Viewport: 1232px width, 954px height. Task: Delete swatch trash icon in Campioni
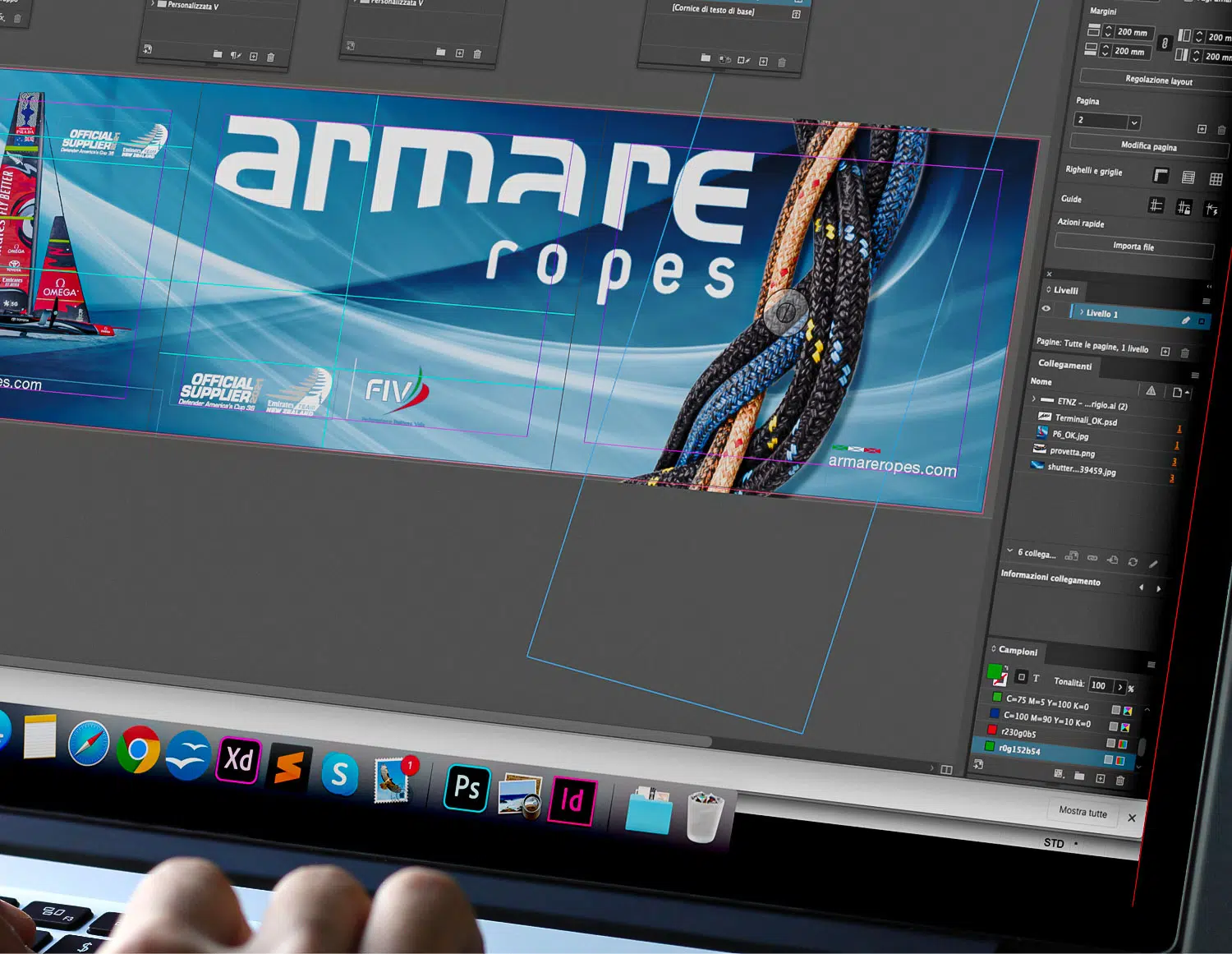click(1119, 780)
